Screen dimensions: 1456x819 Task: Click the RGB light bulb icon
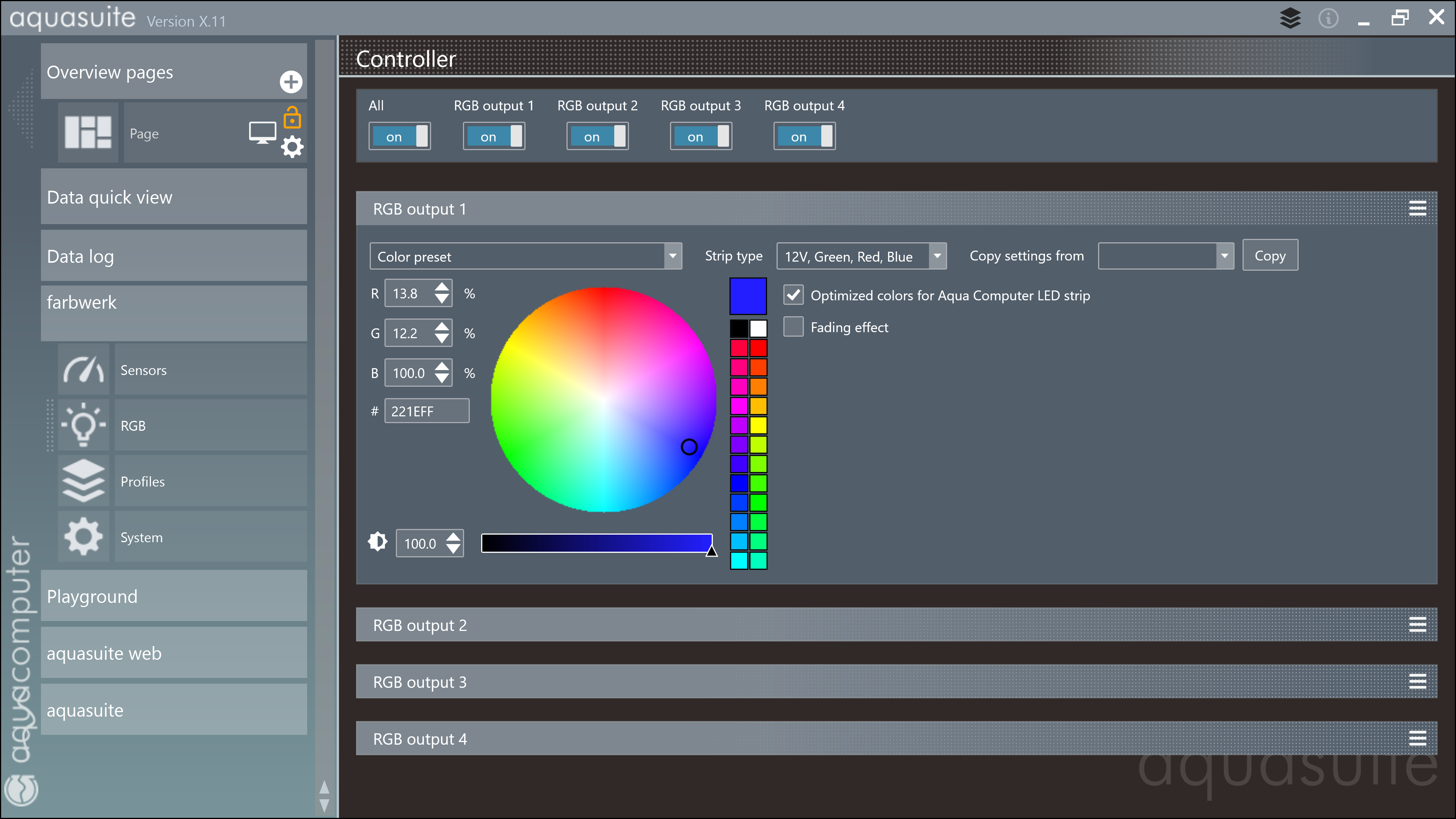[x=84, y=425]
